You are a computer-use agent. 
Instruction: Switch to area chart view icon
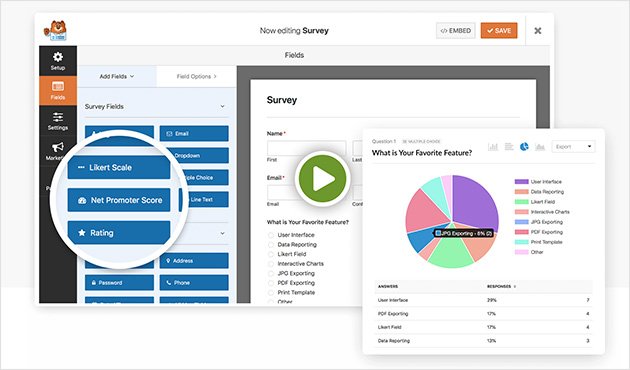click(x=540, y=147)
